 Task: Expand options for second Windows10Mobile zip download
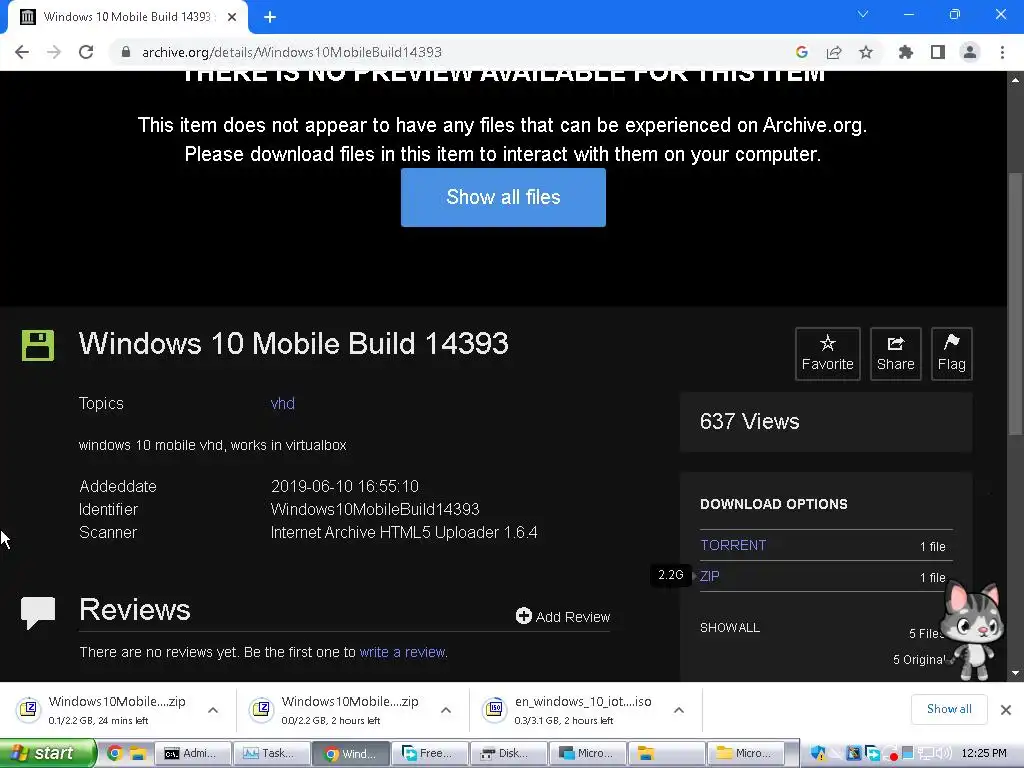446,710
